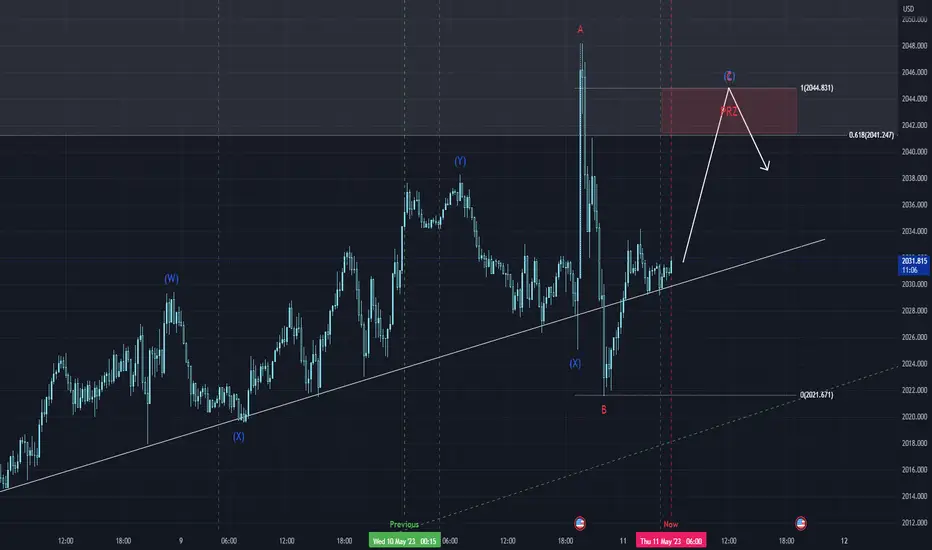Select the solid white ascending trendline
The width and height of the screenshot is (932, 550).
[x=413, y=365]
